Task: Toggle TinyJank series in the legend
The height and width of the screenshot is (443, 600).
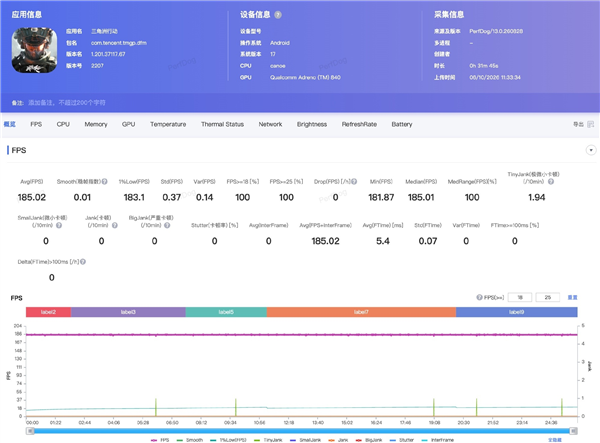Action: [x=268, y=440]
